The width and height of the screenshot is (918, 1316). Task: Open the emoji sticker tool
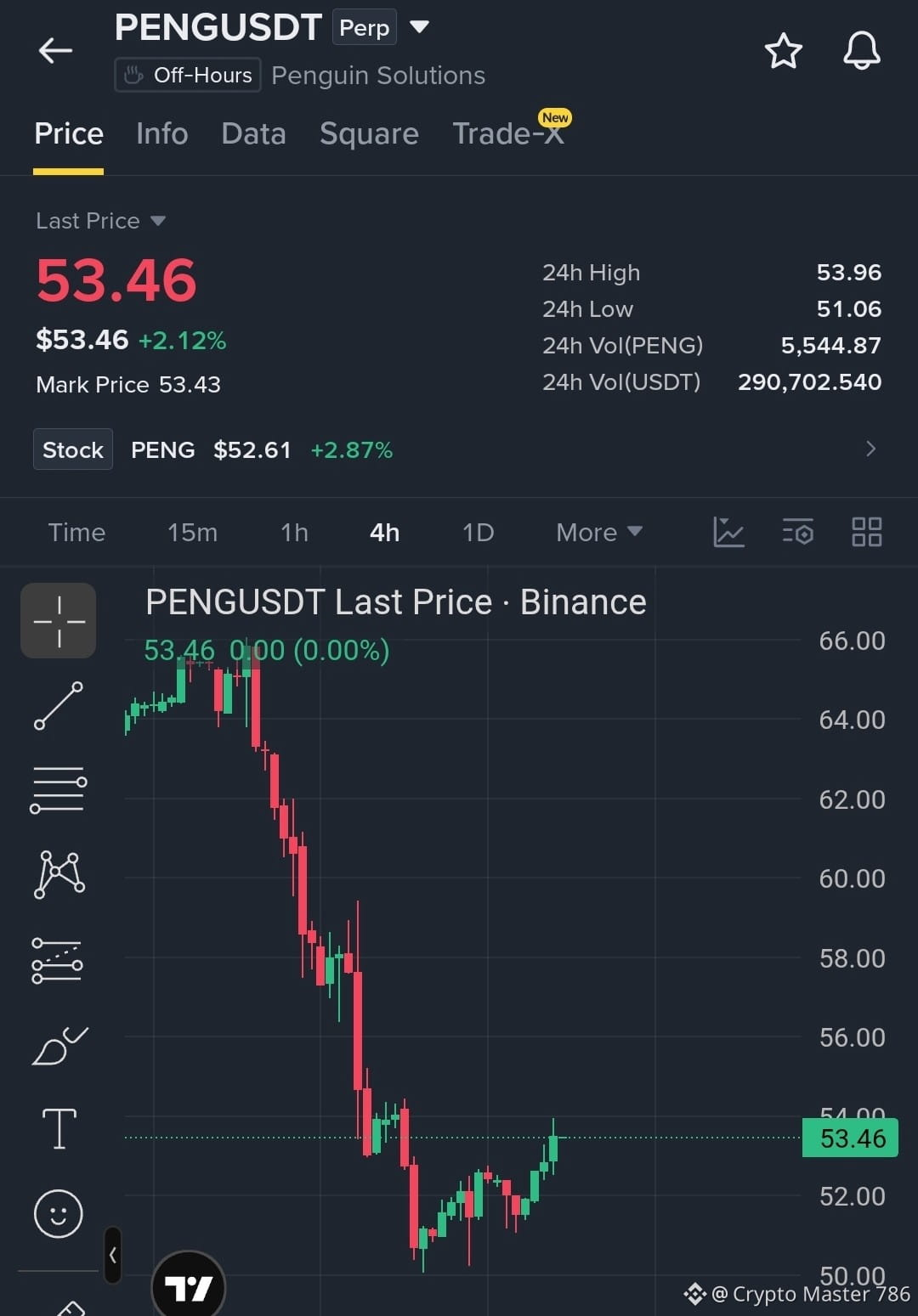pos(59,1213)
